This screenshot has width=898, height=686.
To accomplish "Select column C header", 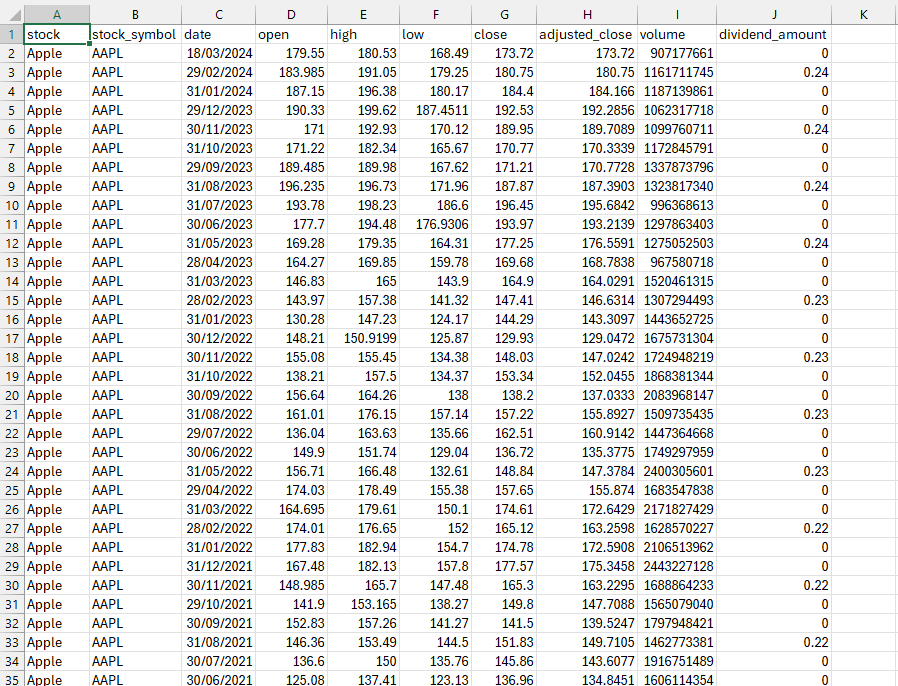I will 219,15.
